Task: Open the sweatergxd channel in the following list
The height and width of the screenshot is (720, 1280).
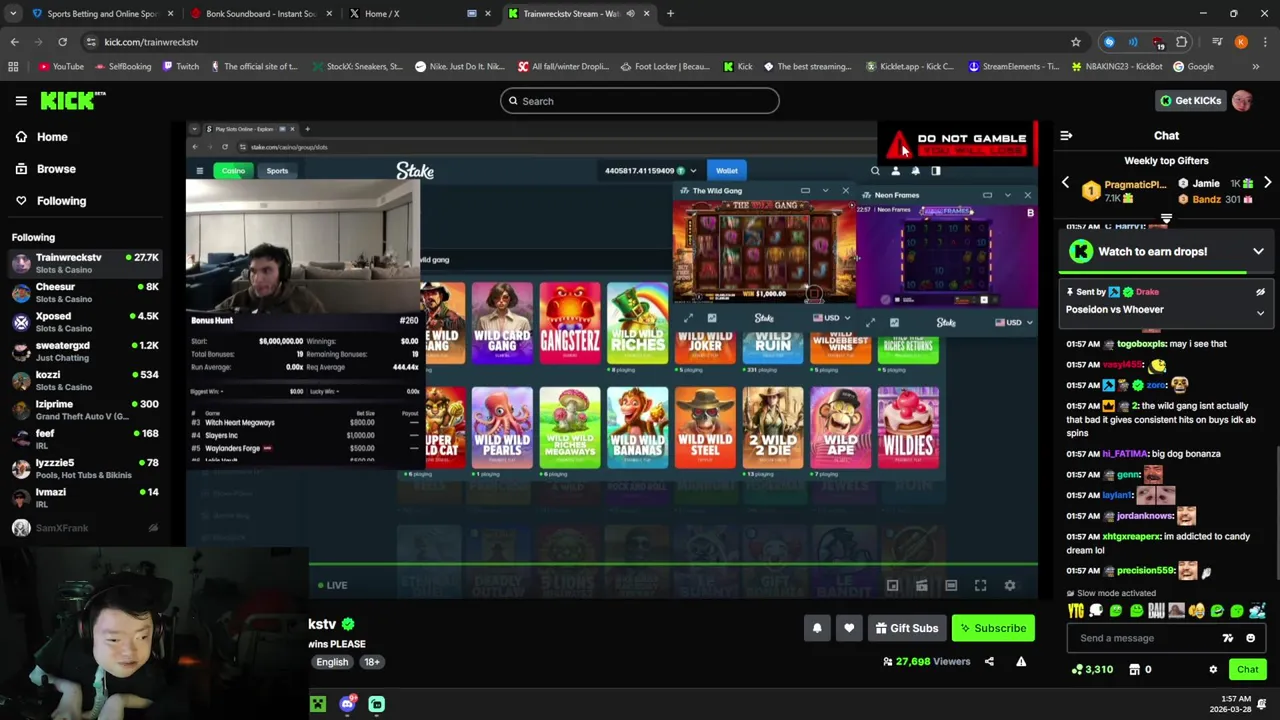Action: point(85,350)
